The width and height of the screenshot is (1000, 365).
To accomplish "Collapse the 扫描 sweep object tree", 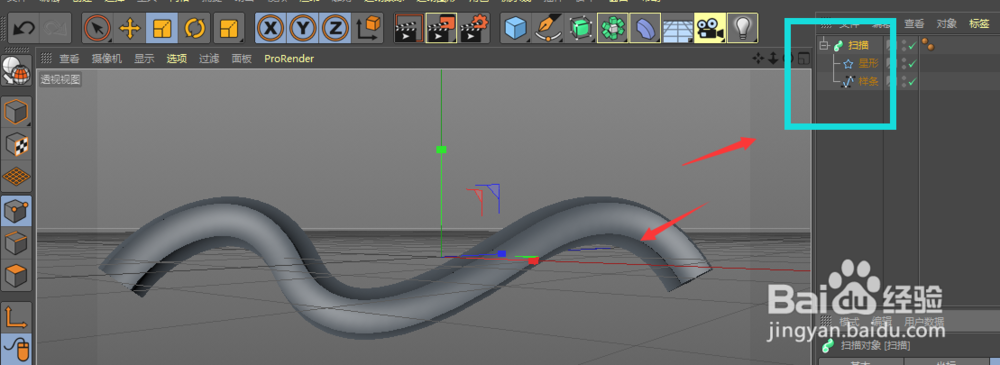I will coord(825,45).
